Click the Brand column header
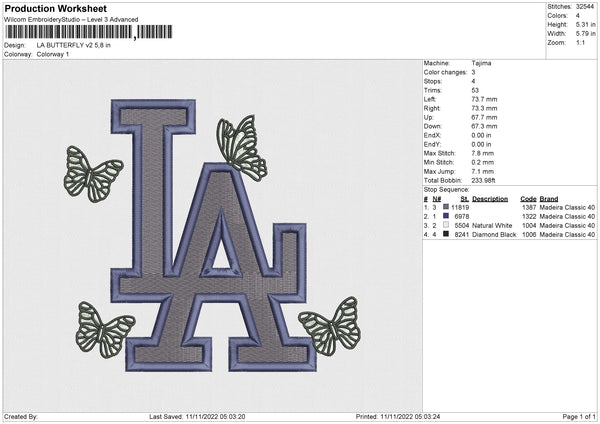 click(x=549, y=199)
